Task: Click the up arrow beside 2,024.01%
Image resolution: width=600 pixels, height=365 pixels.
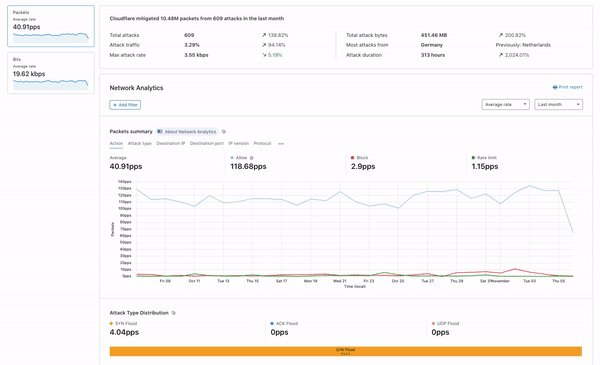Action: click(x=501, y=55)
